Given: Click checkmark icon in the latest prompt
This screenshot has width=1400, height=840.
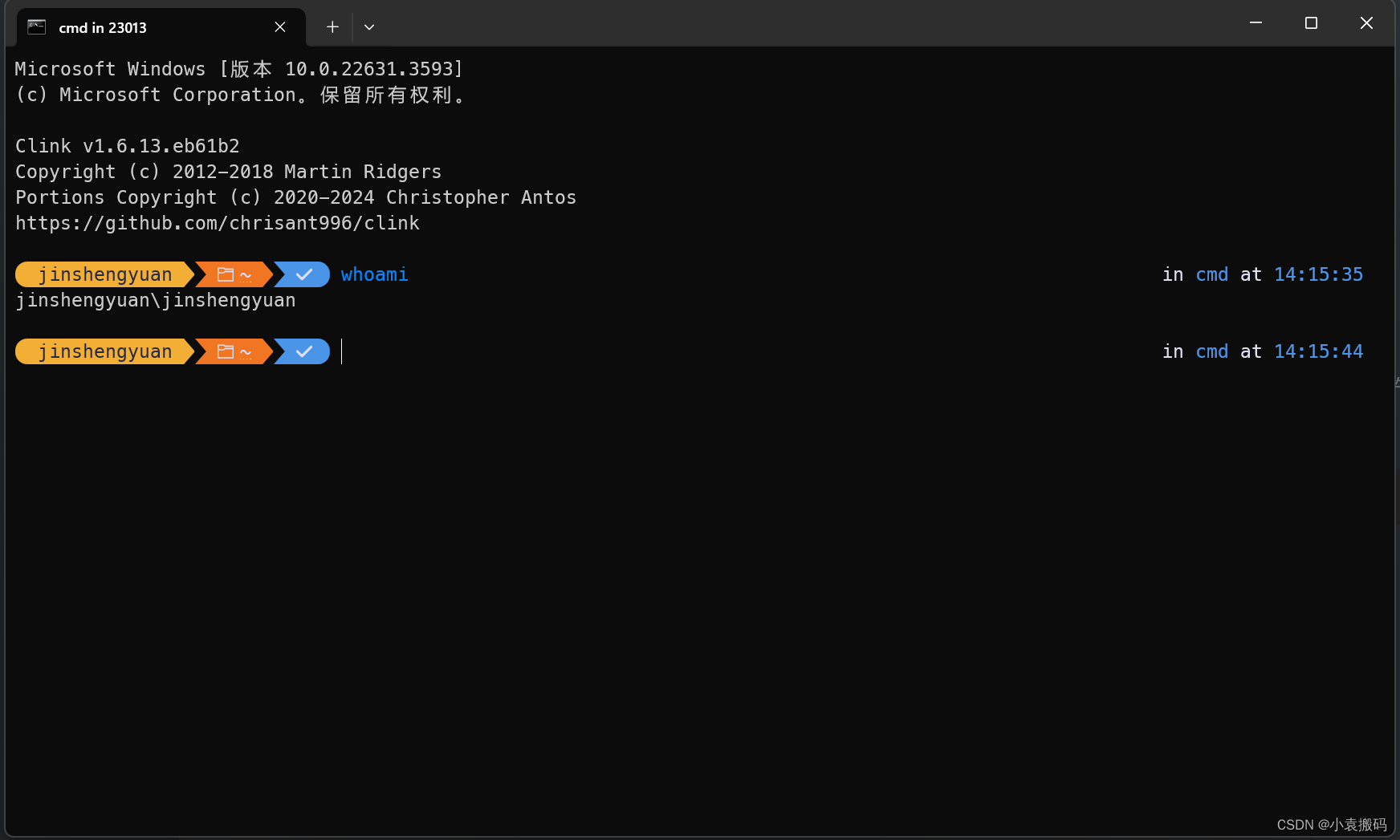Looking at the screenshot, I should (x=303, y=351).
